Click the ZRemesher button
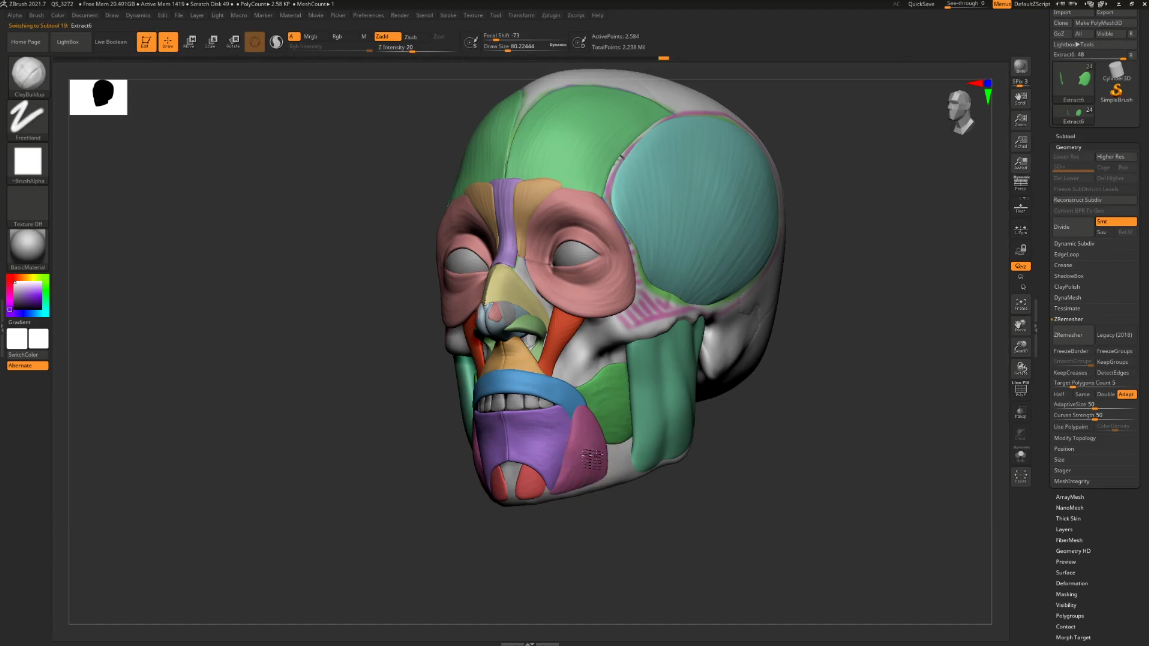Image resolution: width=1149 pixels, height=646 pixels. [1073, 335]
